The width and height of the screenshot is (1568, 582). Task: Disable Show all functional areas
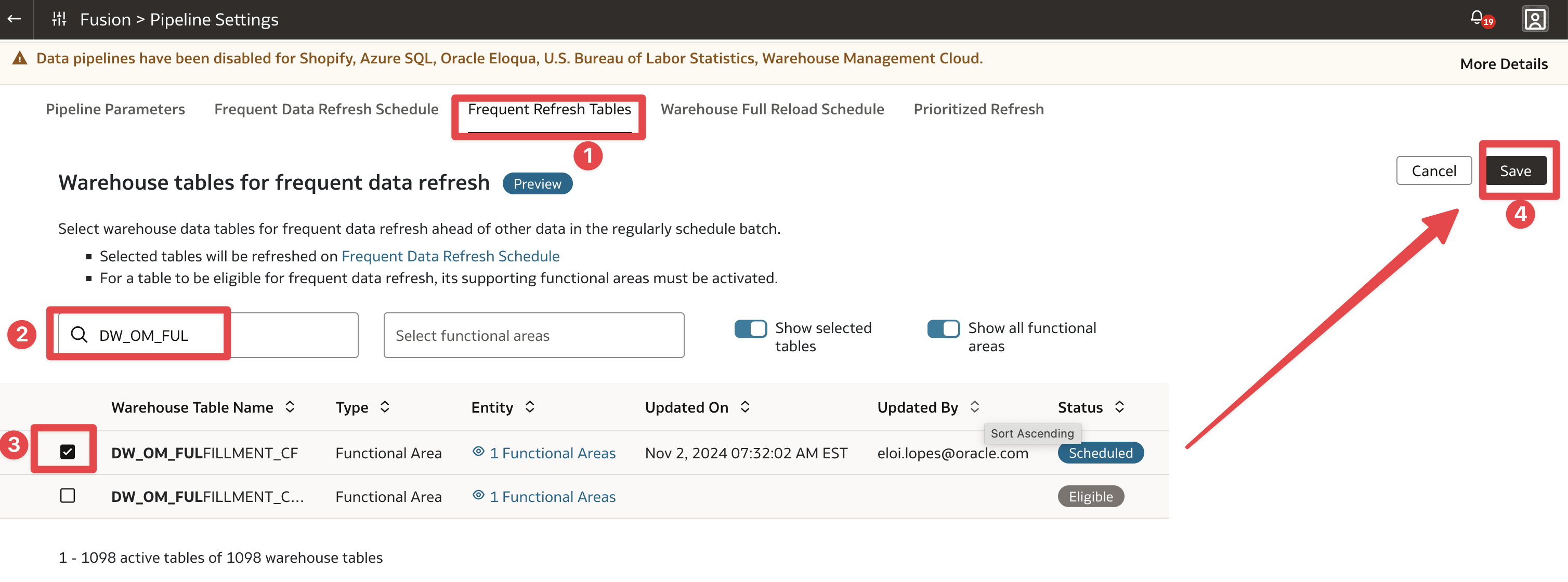tap(944, 328)
